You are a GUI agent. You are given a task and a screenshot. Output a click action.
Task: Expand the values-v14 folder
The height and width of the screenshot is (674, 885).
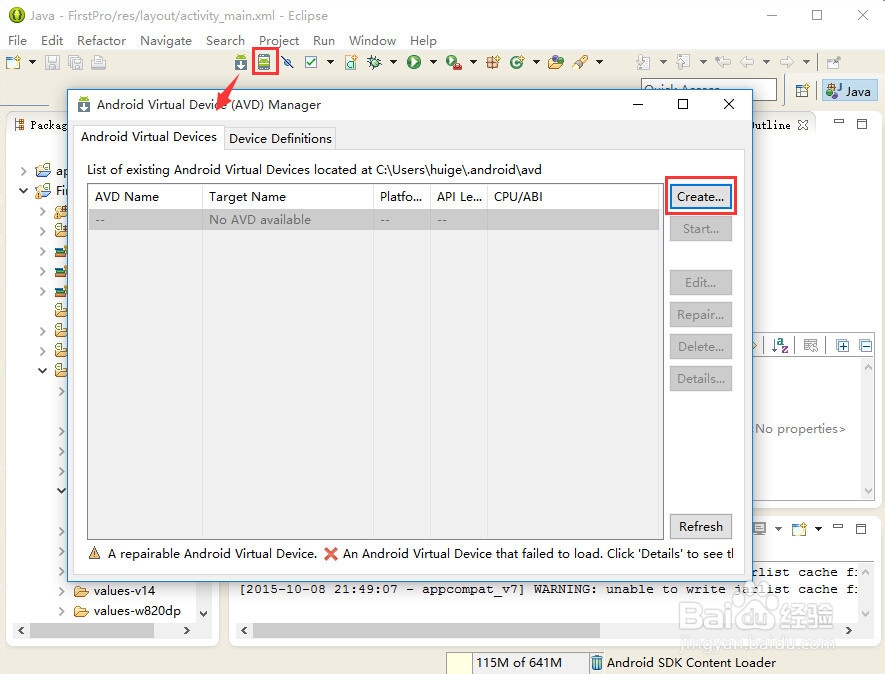[x=62, y=591]
